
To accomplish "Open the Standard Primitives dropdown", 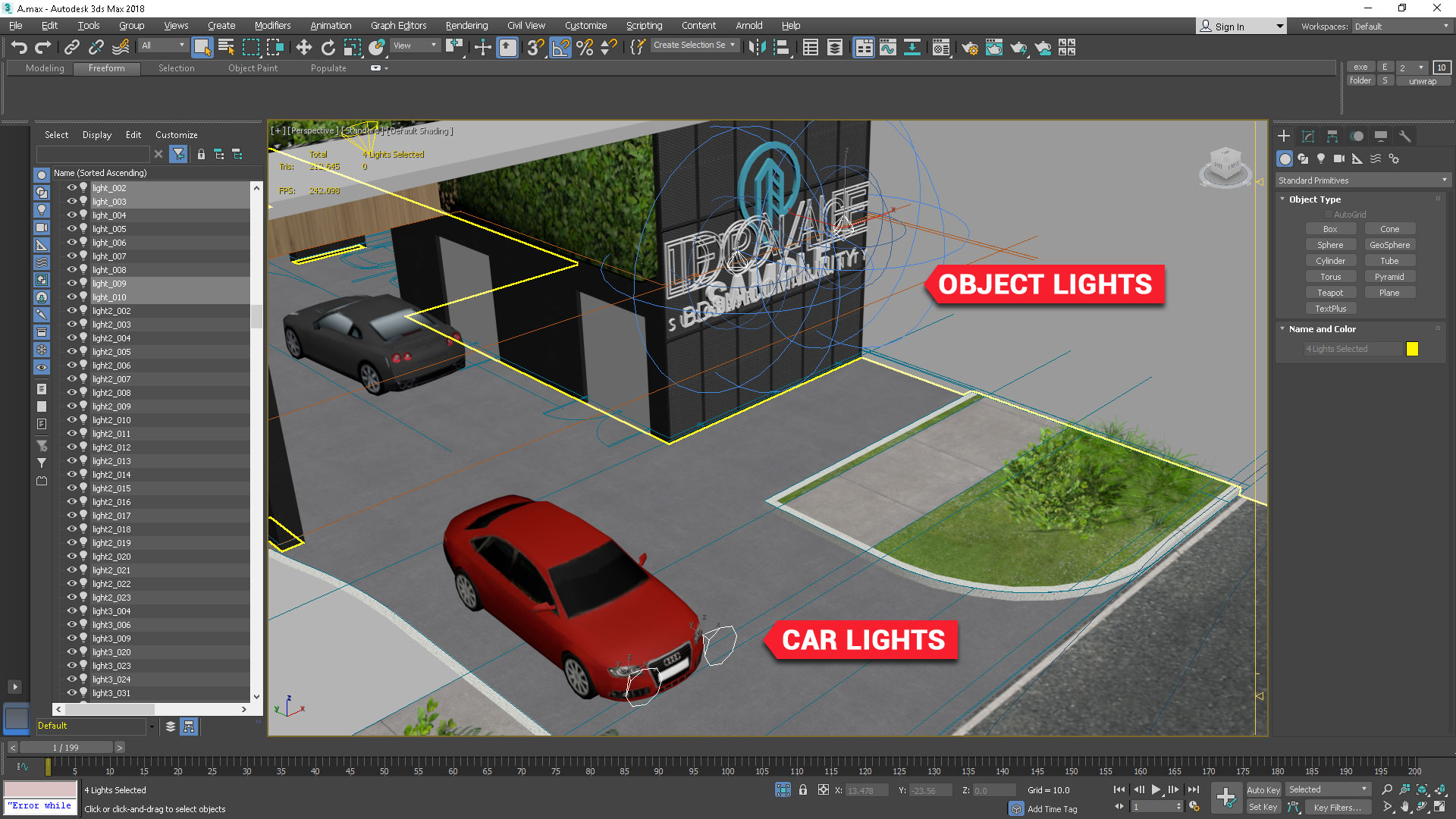I will coord(1363,180).
